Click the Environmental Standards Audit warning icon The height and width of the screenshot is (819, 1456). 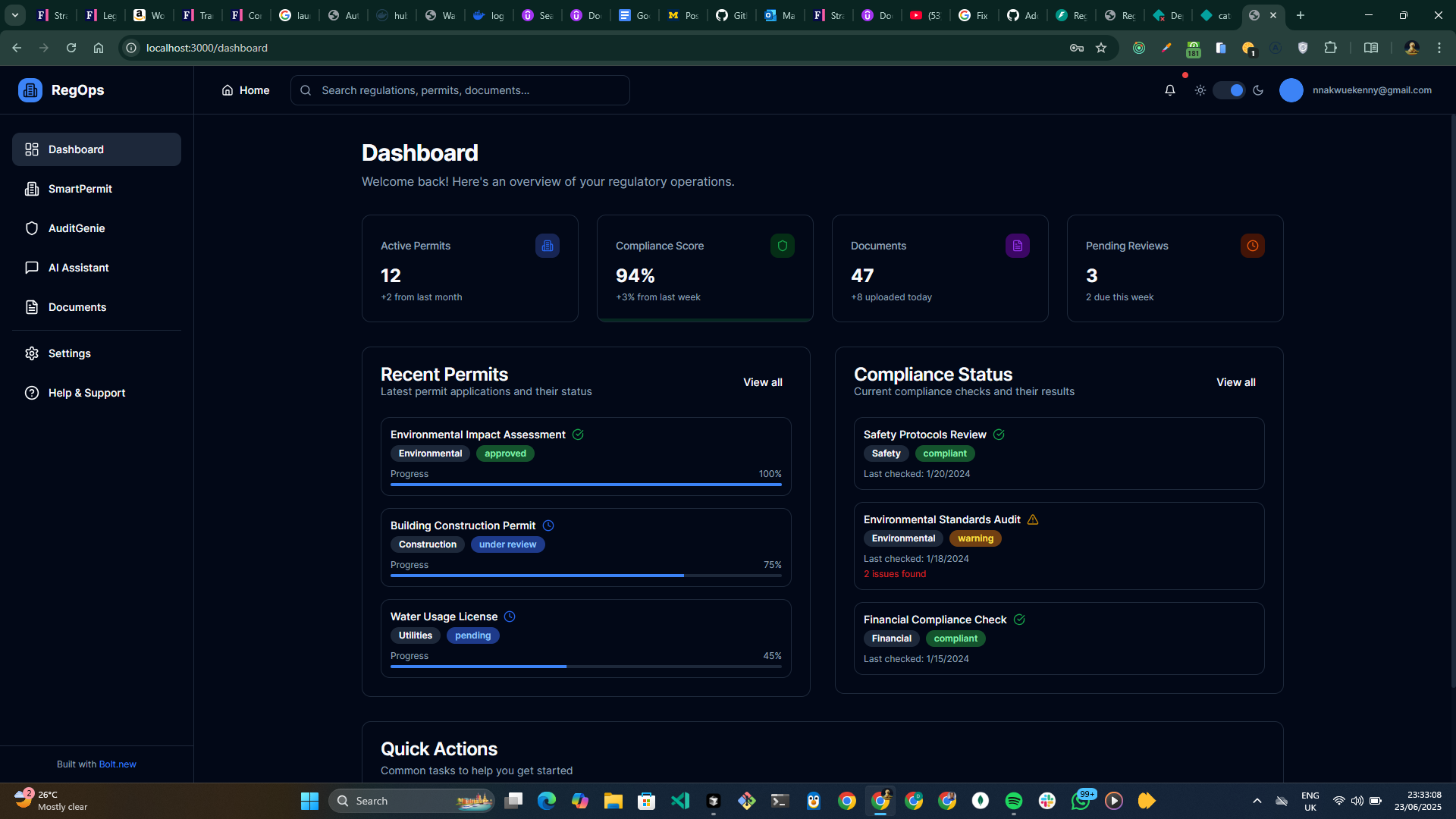click(1033, 519)
